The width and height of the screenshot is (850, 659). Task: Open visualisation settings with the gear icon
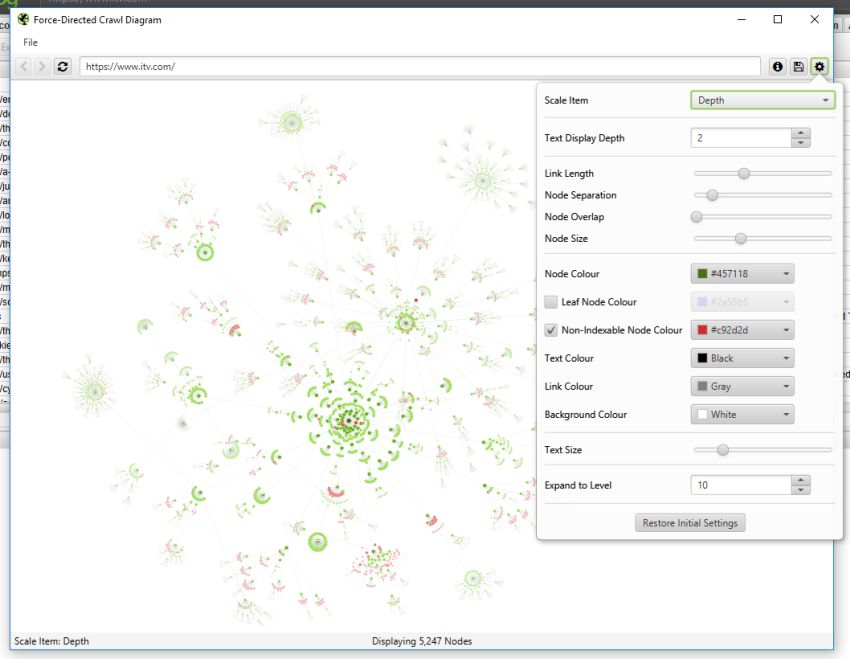(819, 66)
